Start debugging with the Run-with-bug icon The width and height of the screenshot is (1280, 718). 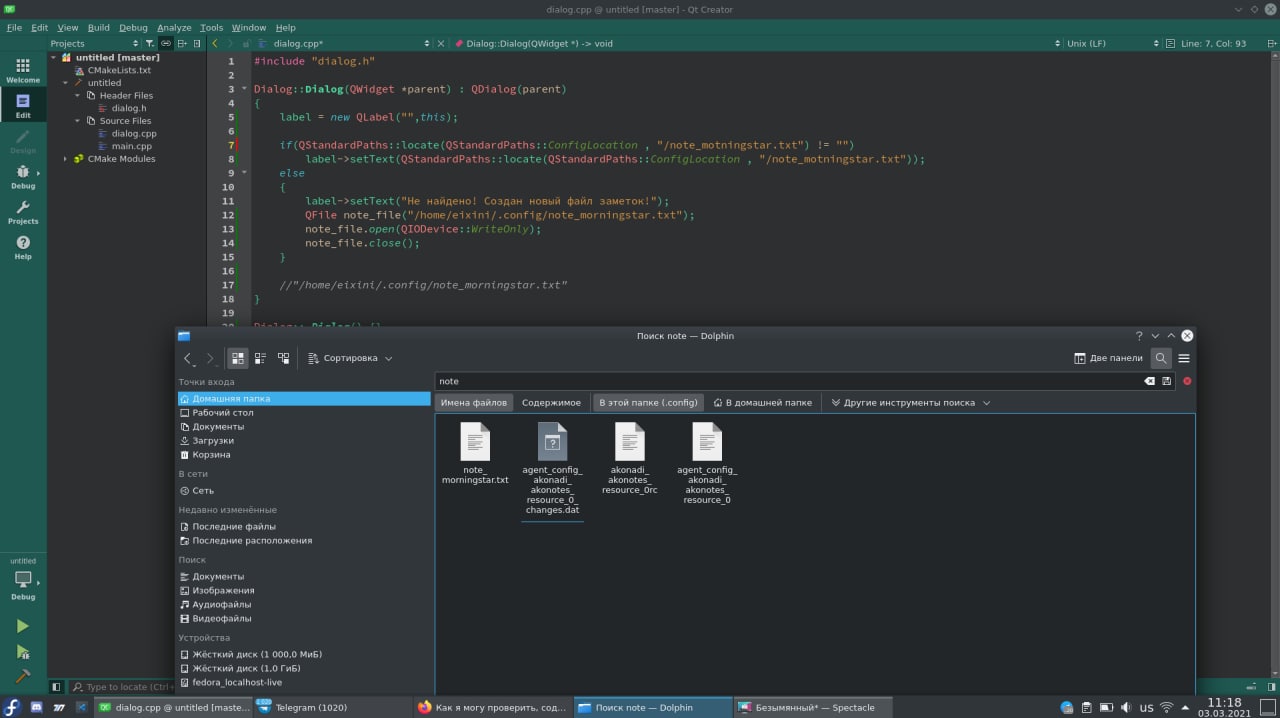tap(22, 652)
